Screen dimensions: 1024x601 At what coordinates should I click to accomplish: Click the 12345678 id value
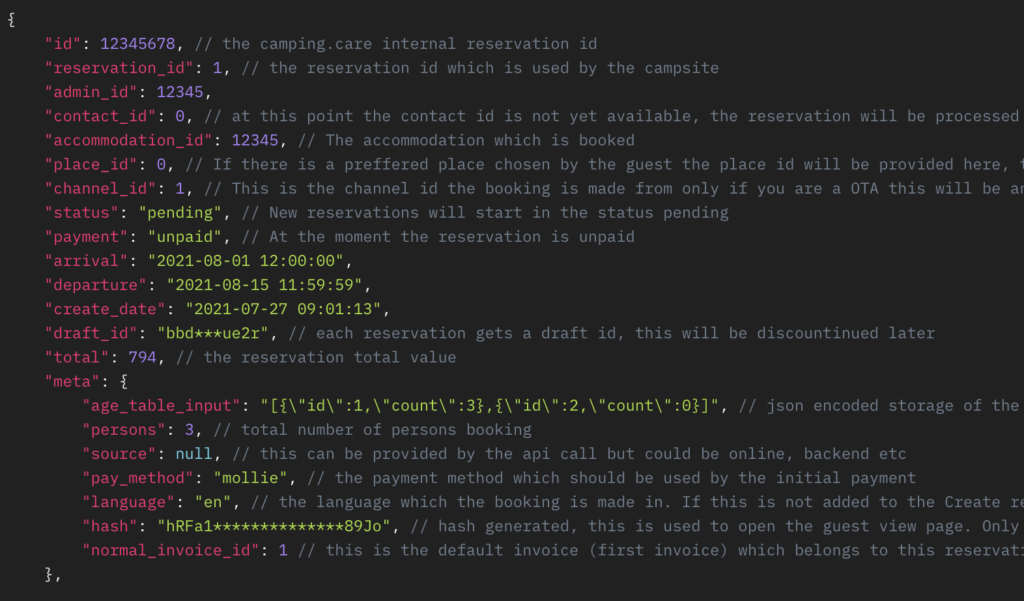click(138, 44)
